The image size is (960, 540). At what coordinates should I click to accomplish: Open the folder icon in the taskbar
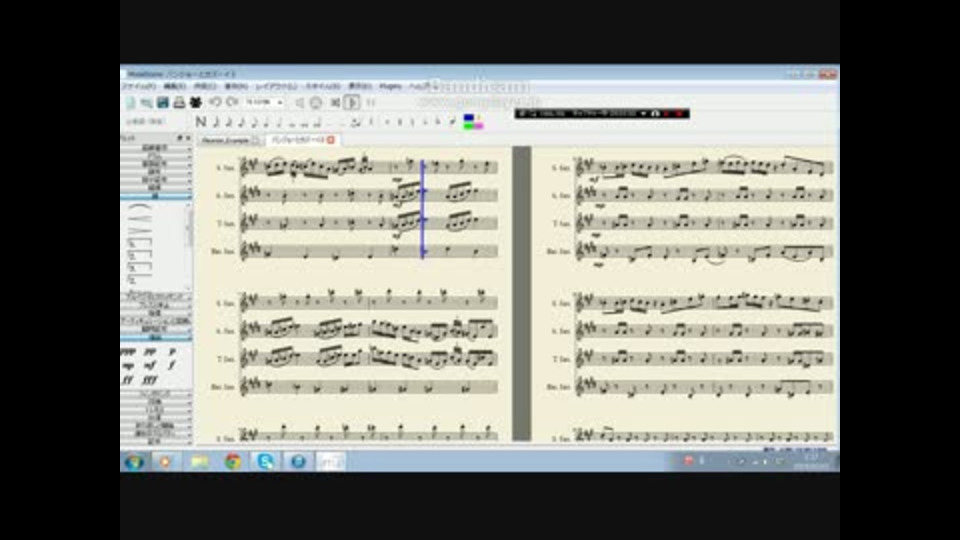click(200, 462)
